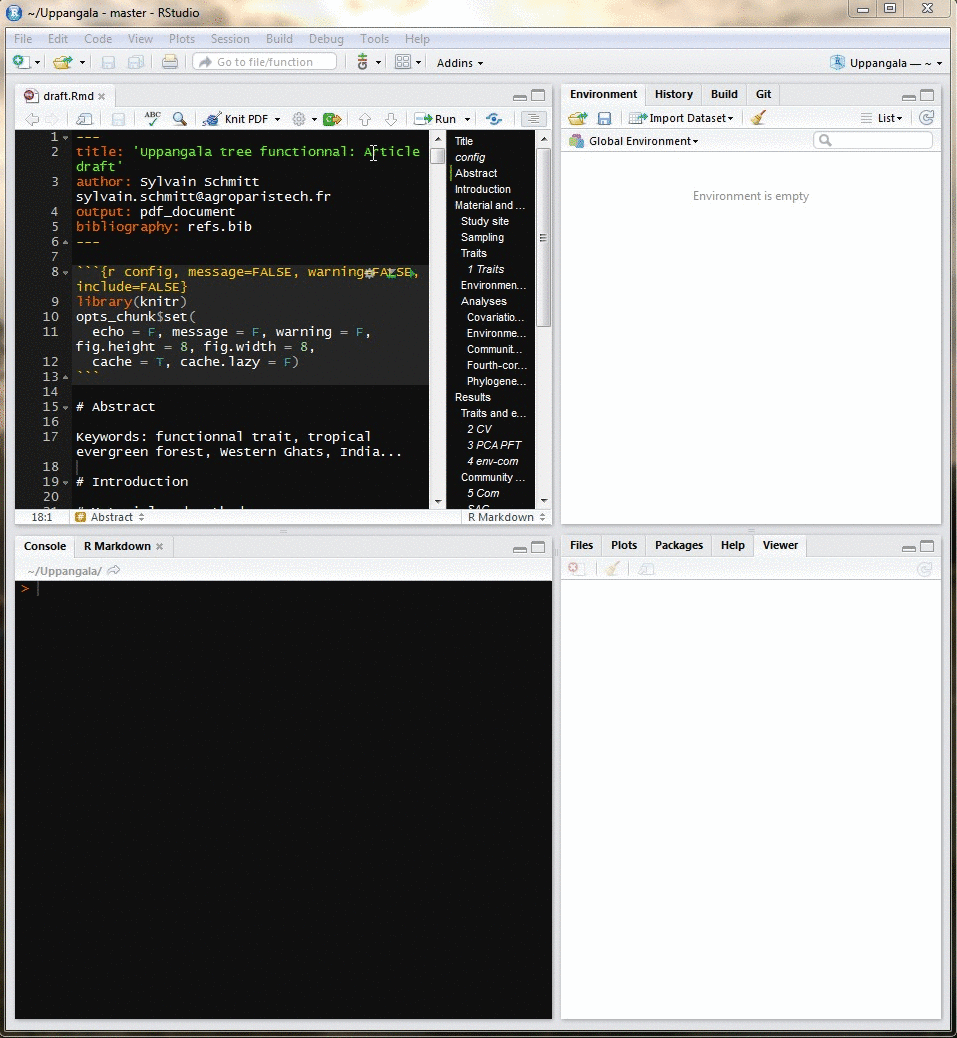This screenshot has height=1038, width=957.
Task: Click the Show in new window icon
Action: (x=85, y=119)
